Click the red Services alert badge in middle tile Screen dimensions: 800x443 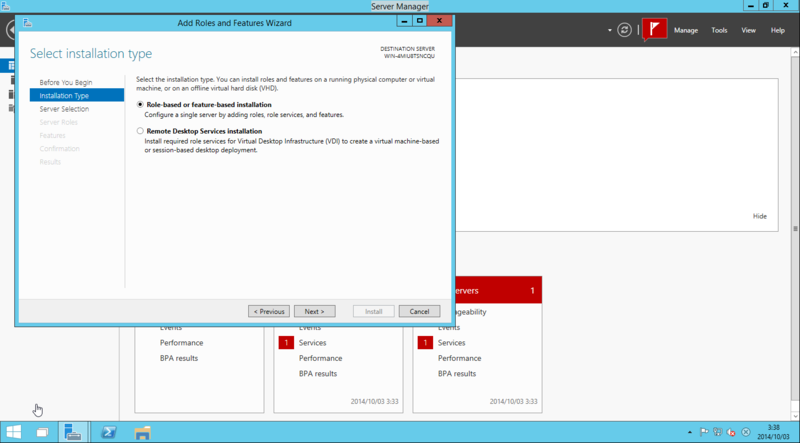(286, 342)
